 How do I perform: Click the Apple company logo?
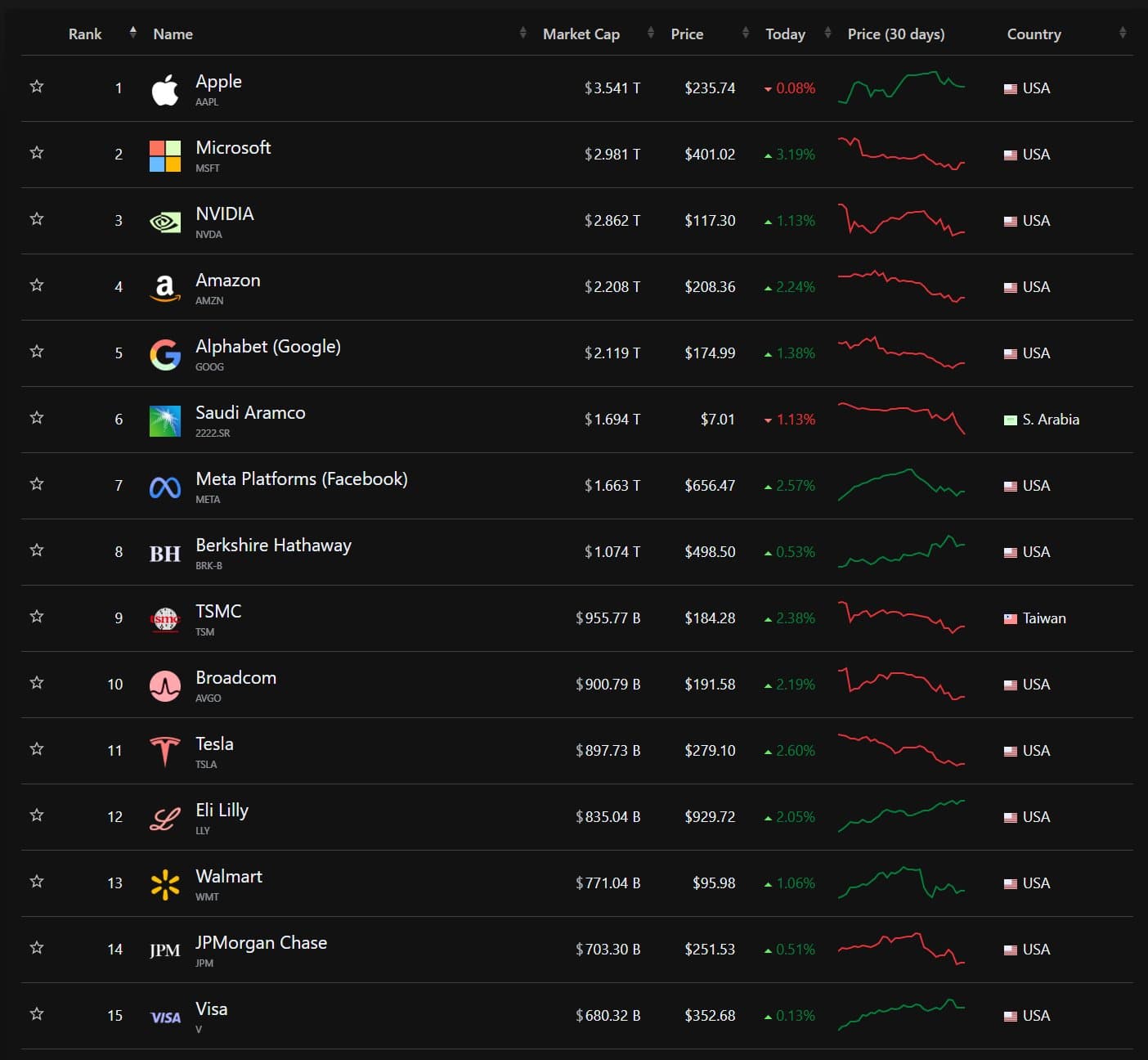pos(165,89)
